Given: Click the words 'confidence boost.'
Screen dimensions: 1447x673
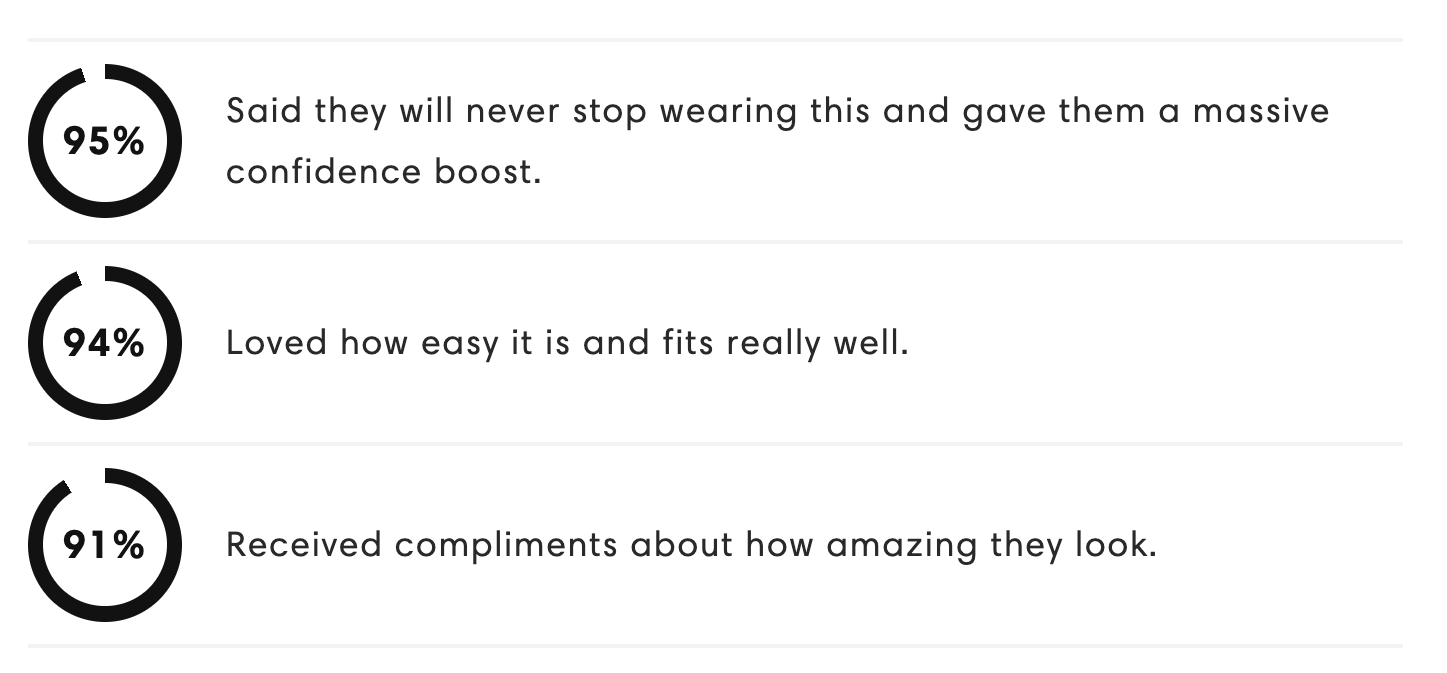Looking at the screenshot, I should tap(383, 172).
